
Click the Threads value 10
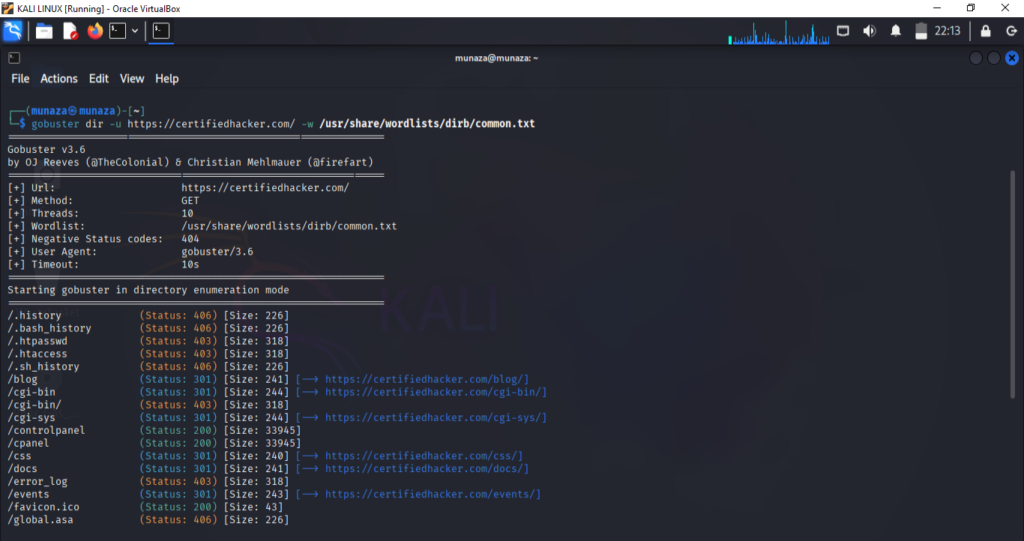187,214
